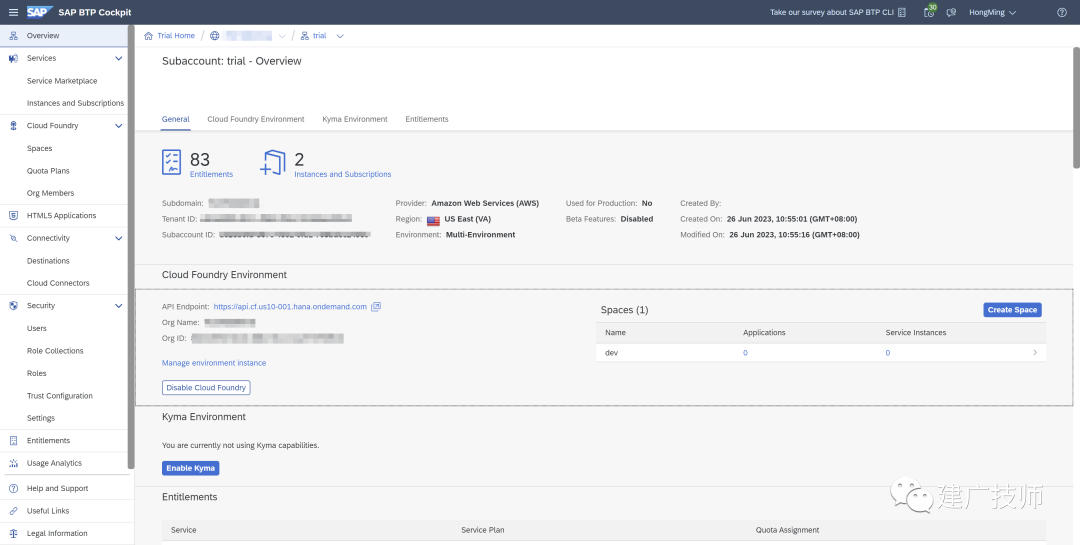Click the help question mark icon
Image resolution: width=1080 pixels, height=545 pixels.
click(1061, 12)
